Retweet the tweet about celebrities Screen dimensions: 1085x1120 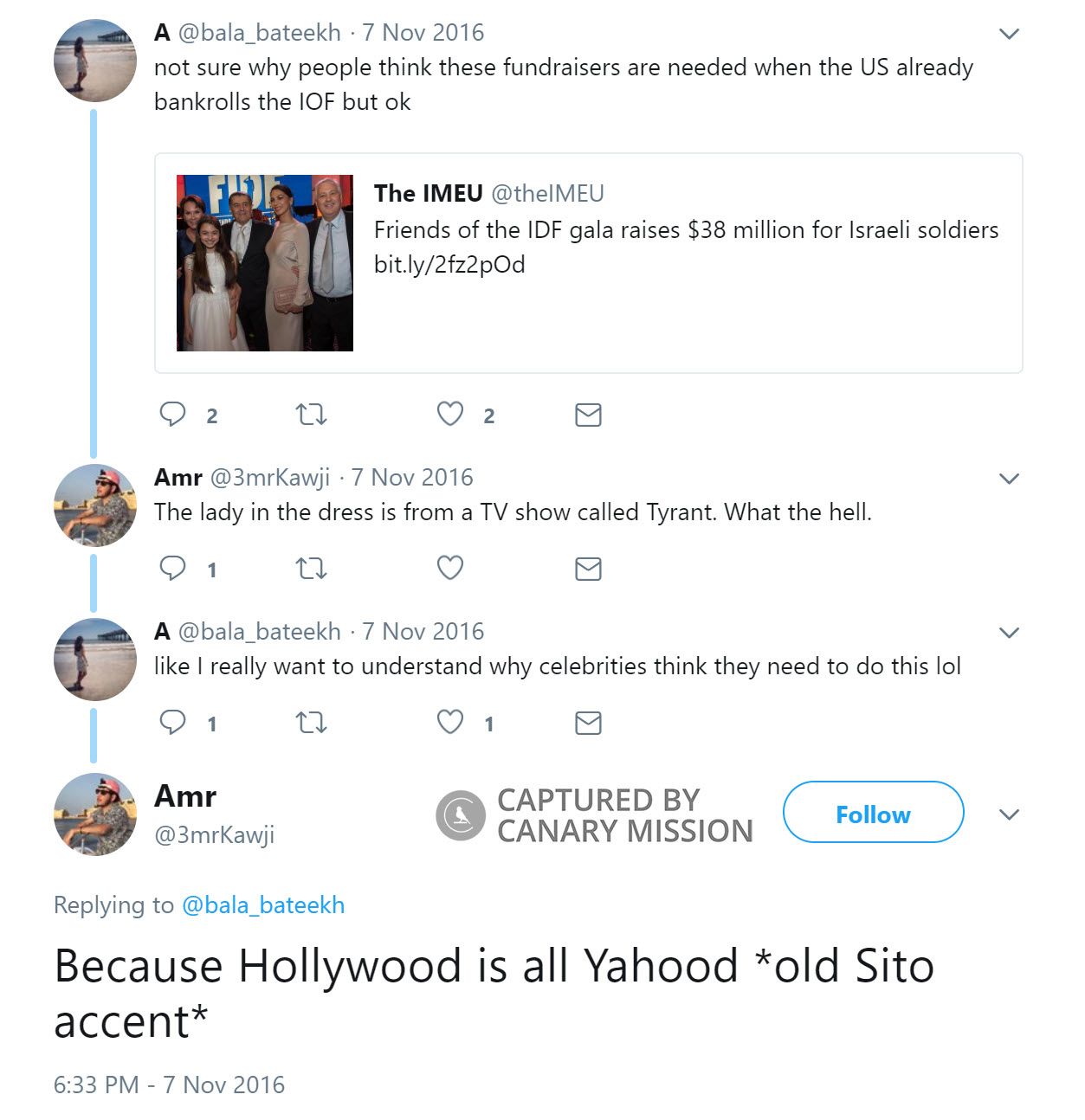point(311,723)
